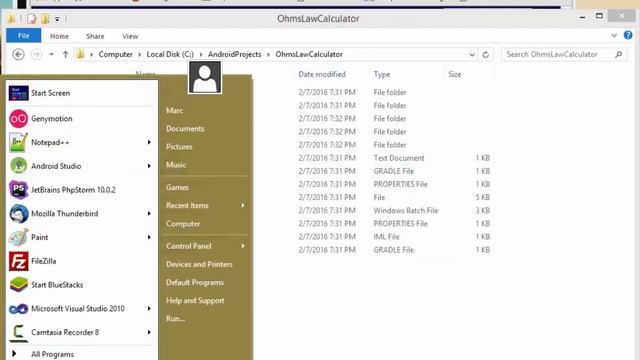Open the Start Screen shortcut icon

18,93
